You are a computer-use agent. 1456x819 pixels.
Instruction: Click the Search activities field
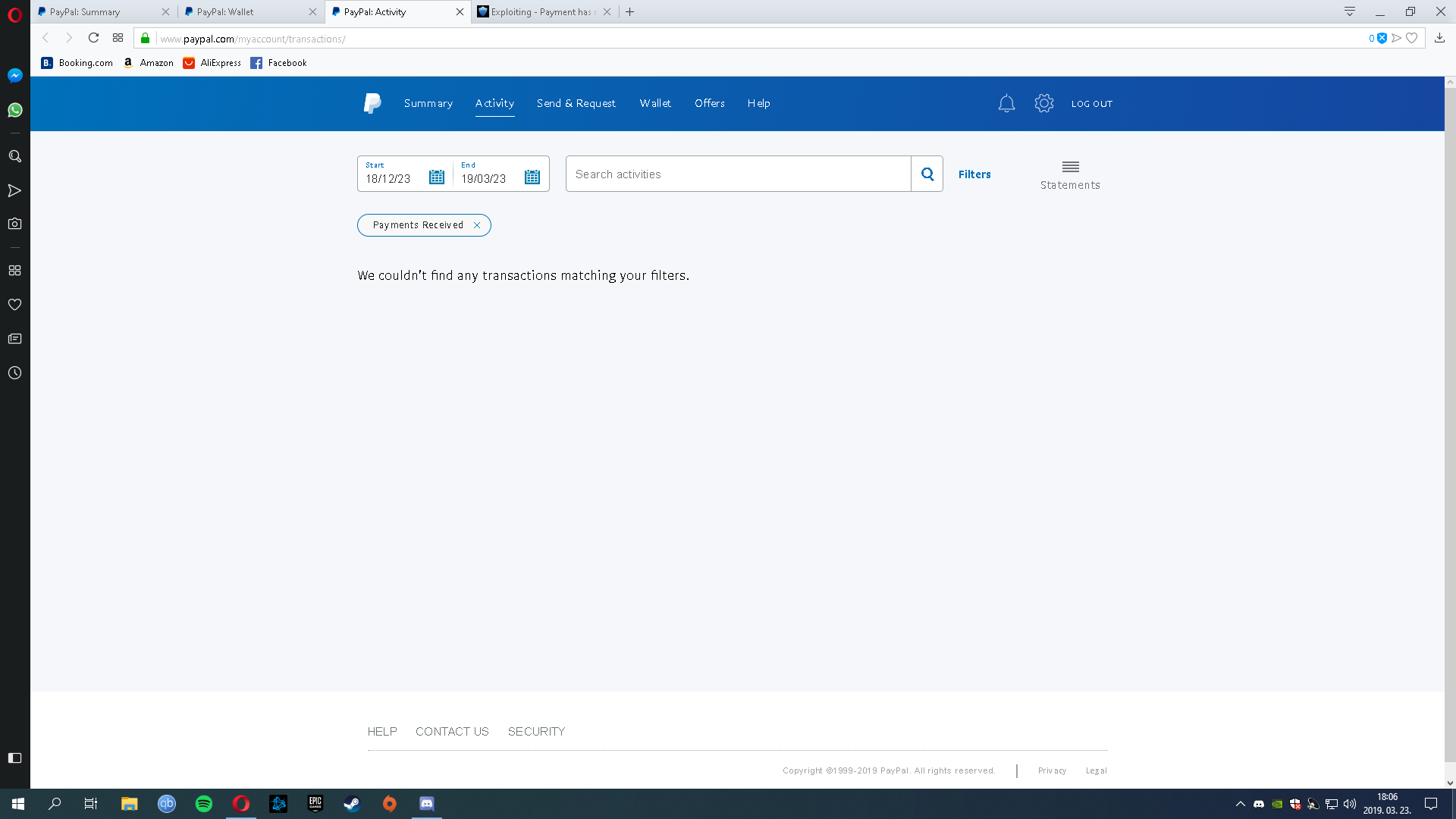click(x=738, y=174)
